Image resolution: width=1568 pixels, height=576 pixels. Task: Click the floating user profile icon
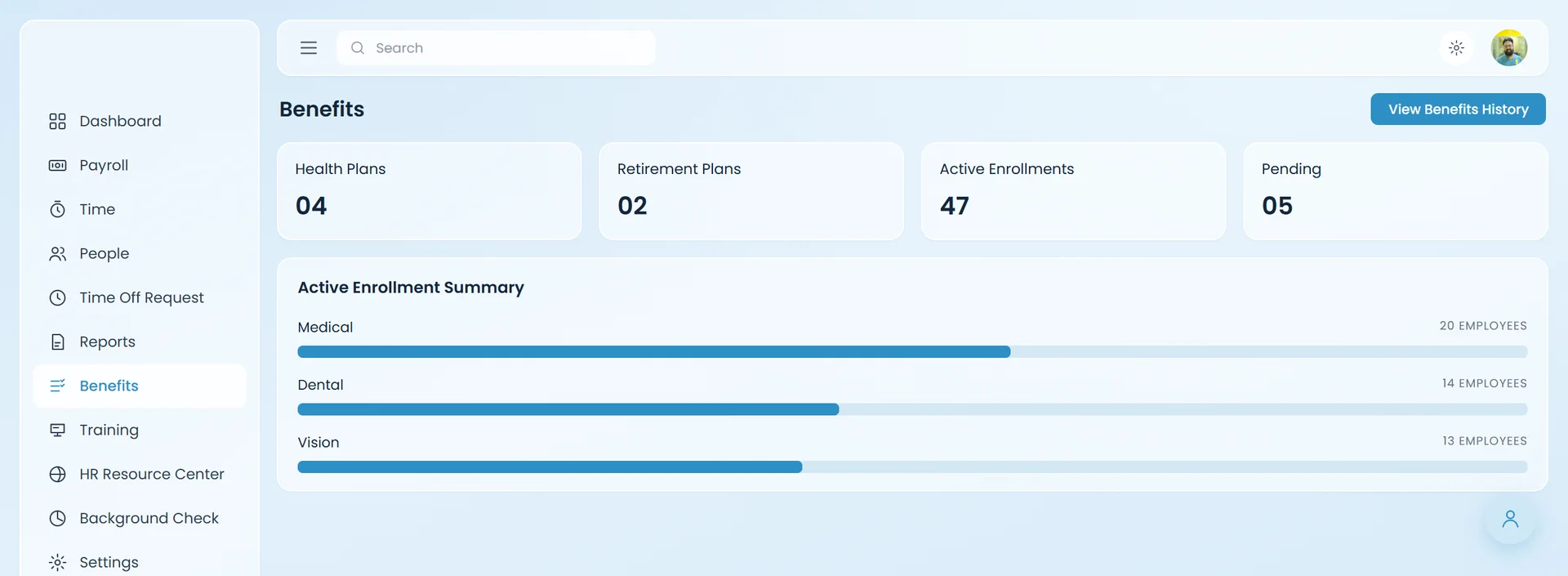[x=1510, y=519]
